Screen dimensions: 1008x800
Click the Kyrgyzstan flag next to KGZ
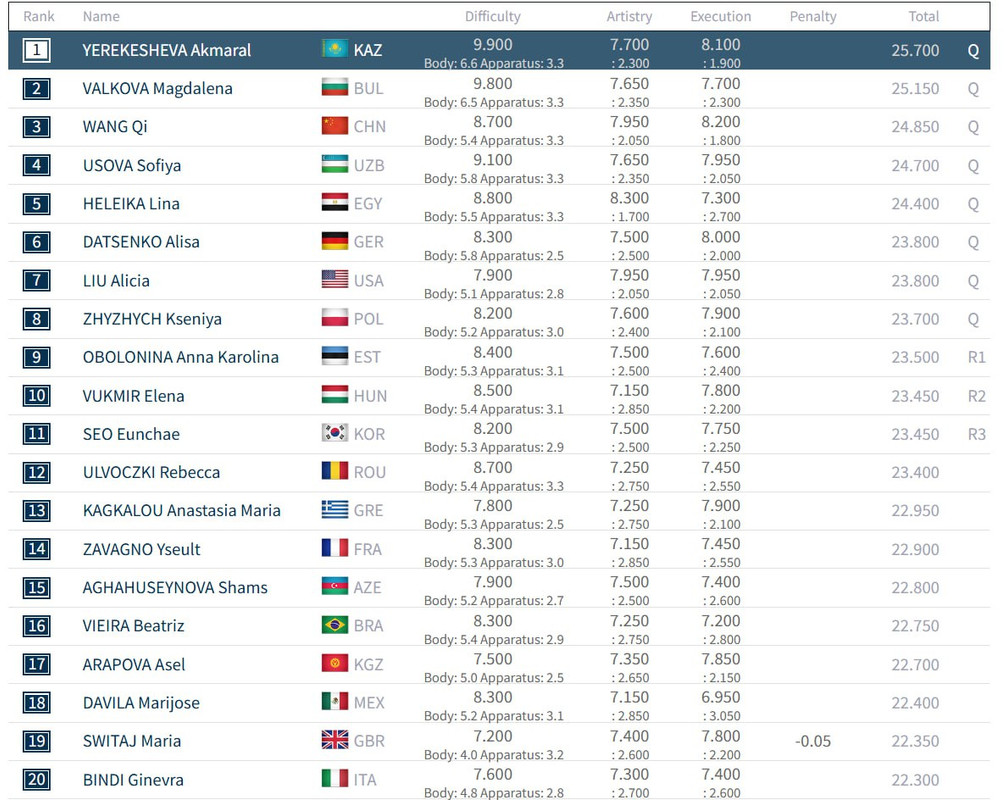click(x=335, y=663)
